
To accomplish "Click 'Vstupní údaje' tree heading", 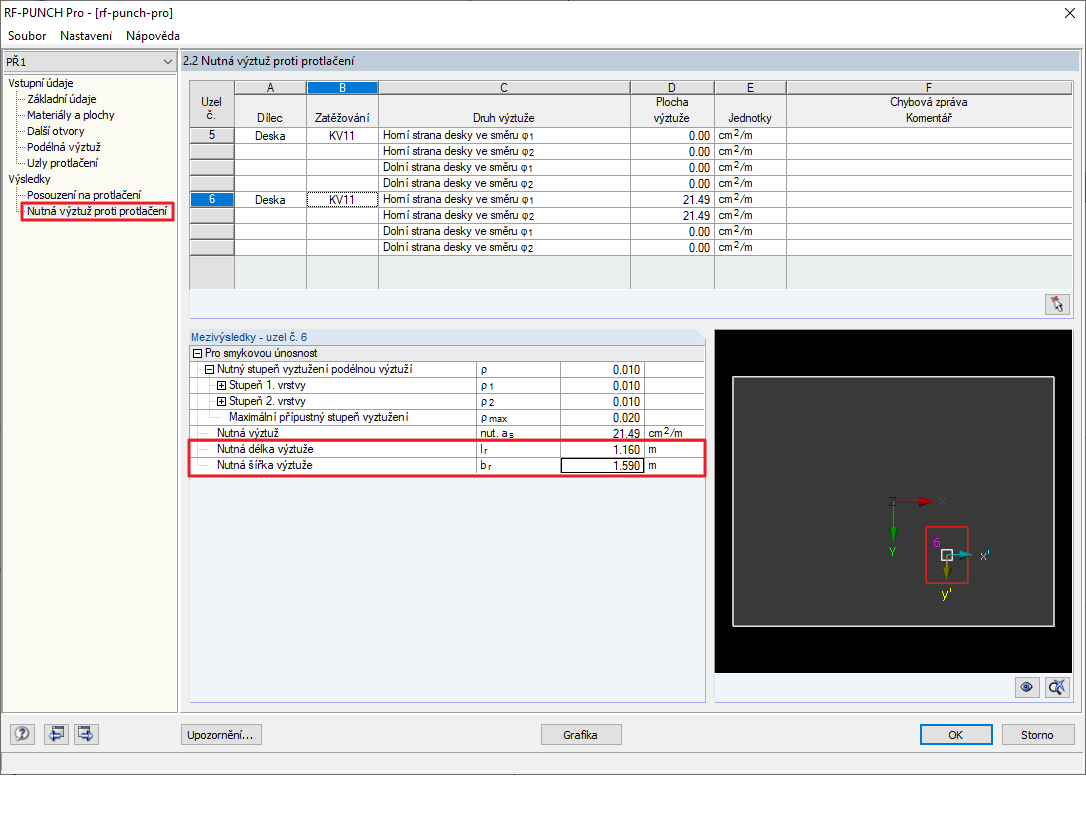I will click(x=41, y=83).
